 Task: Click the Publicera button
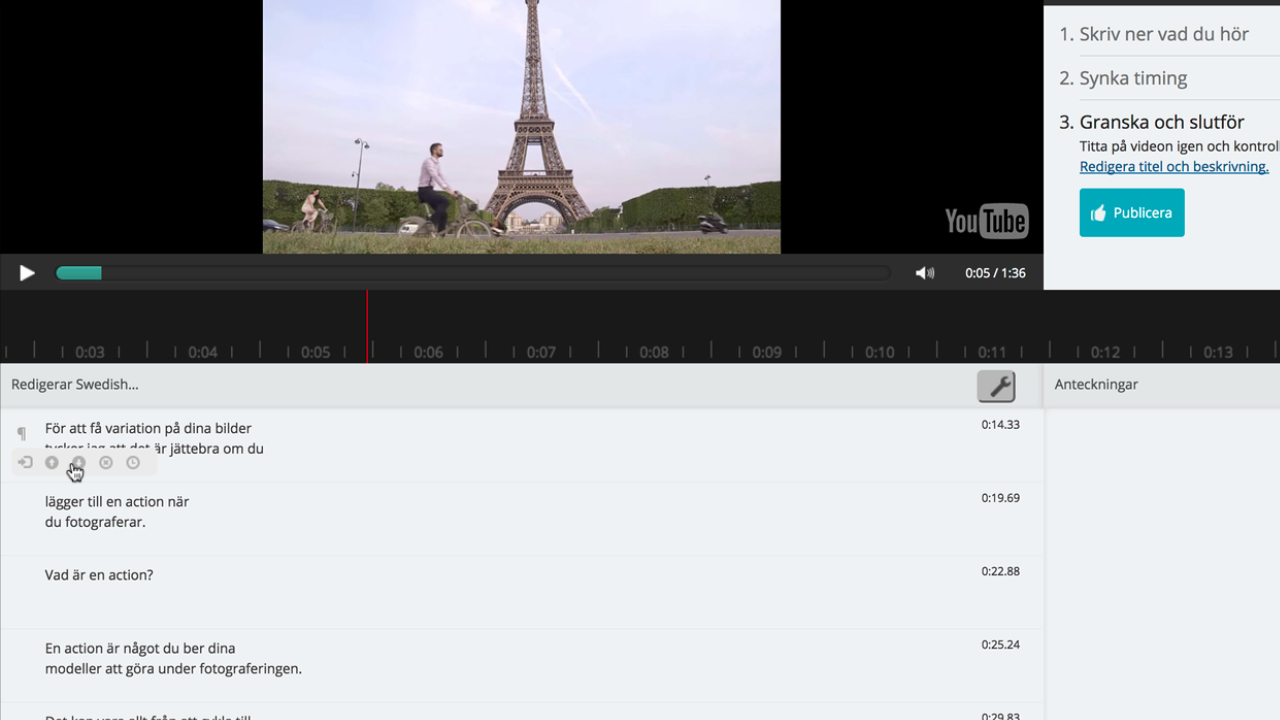[1131, 213]
